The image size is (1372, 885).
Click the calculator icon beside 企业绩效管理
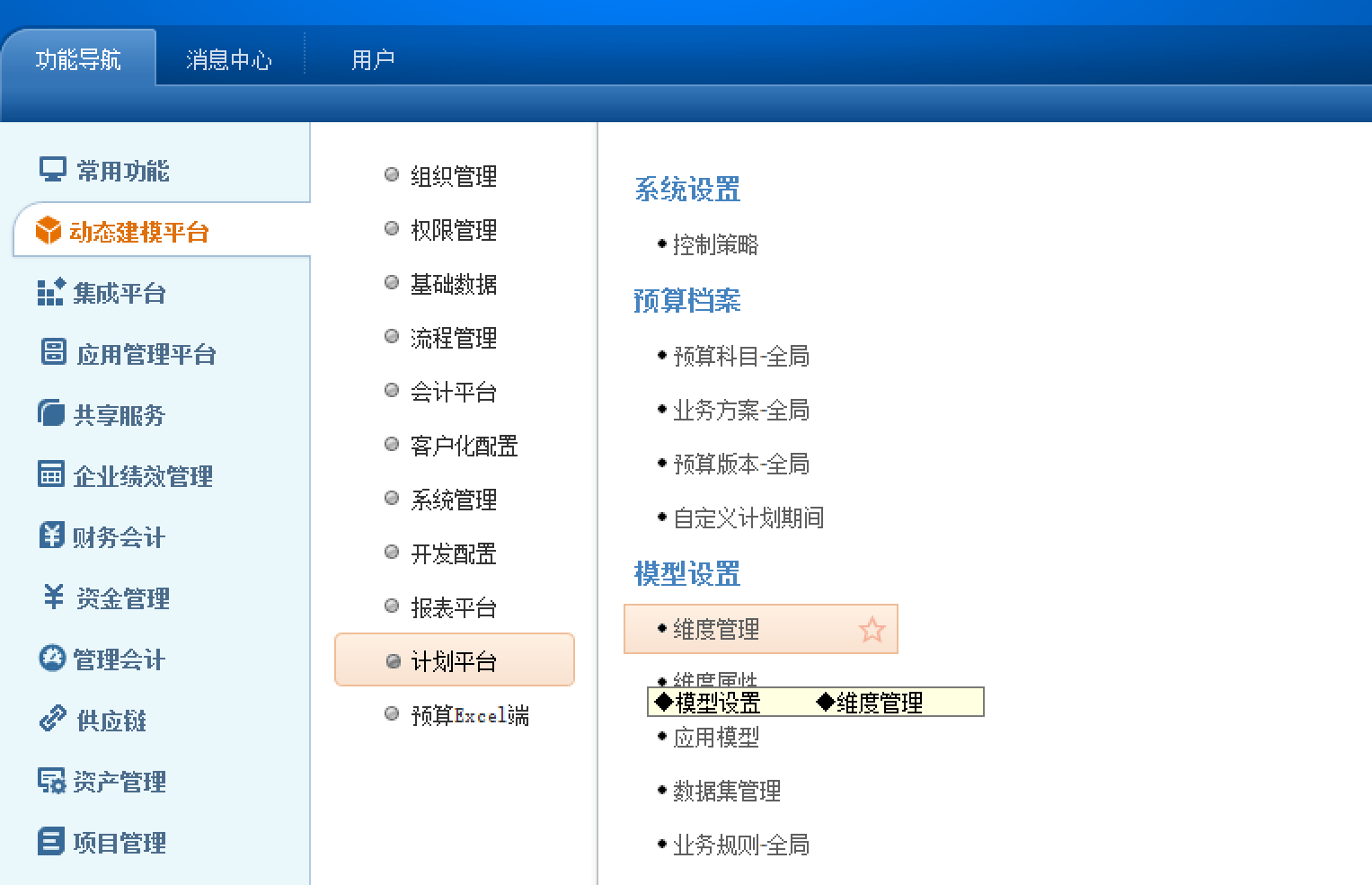click(x=51, y=473)
